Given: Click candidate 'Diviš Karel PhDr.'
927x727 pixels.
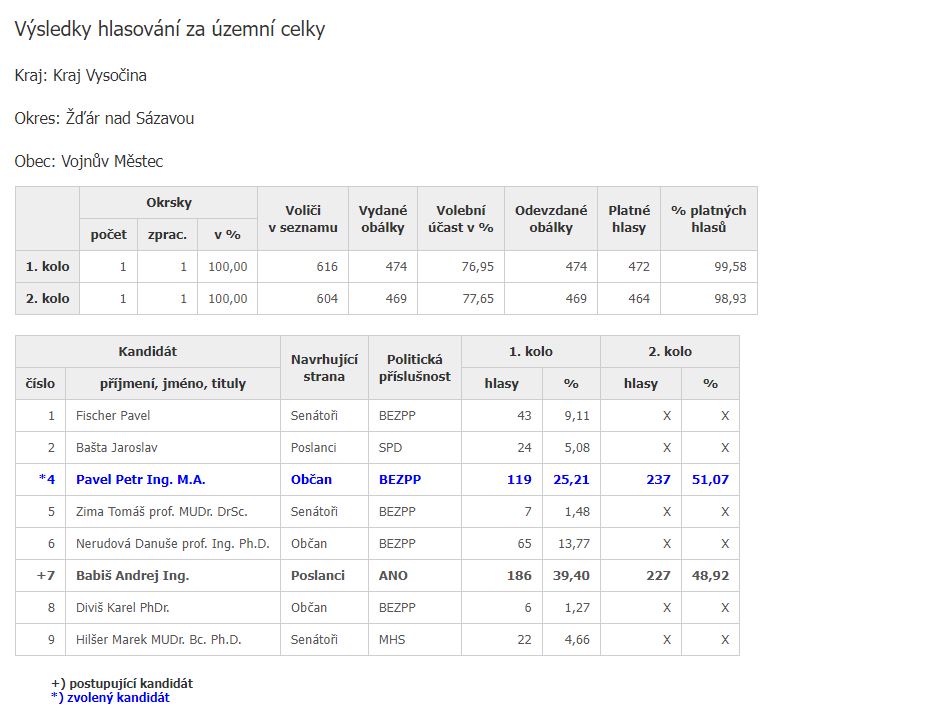Looking at the screenshot, I should 122,607.
